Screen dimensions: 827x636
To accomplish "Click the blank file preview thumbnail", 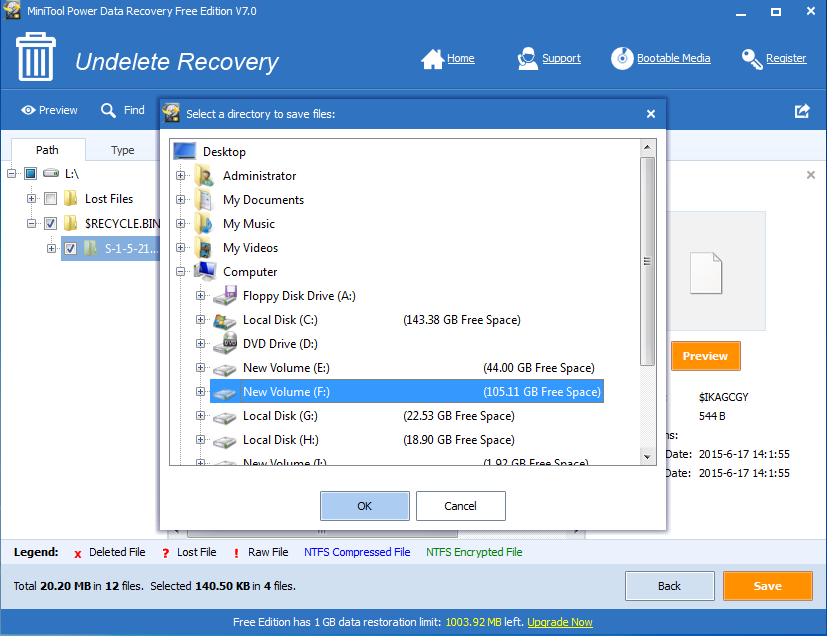I will pos(706,273).
